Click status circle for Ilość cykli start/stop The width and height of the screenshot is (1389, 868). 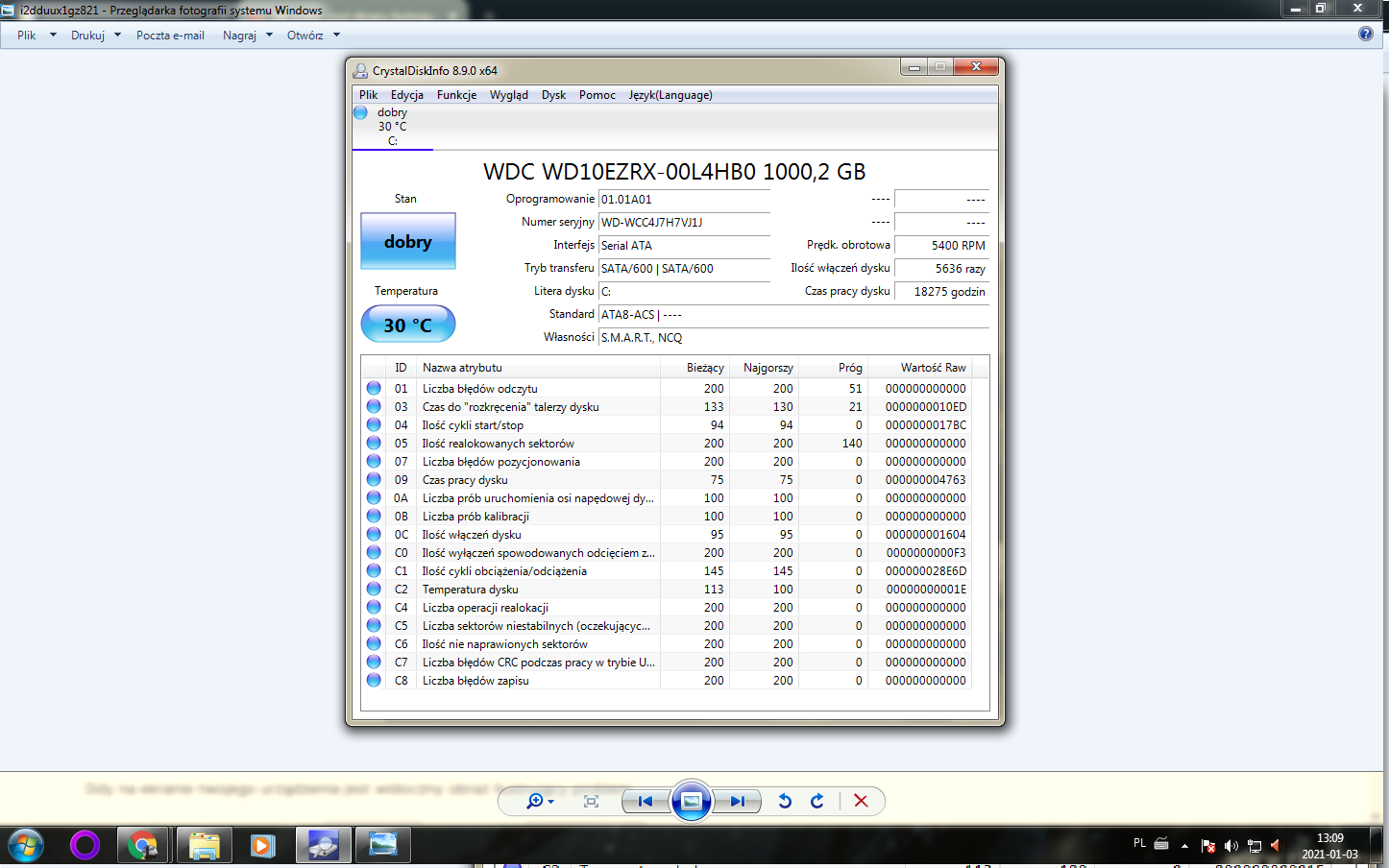374,424
